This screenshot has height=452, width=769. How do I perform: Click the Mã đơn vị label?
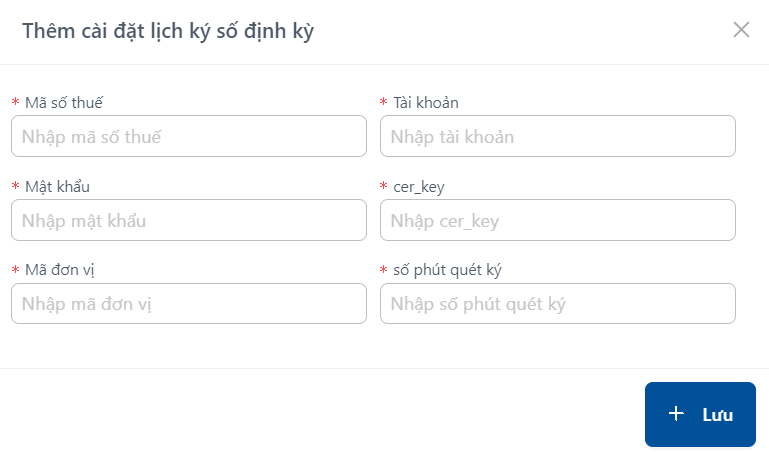pyautogui.click(x=59, y=270)
